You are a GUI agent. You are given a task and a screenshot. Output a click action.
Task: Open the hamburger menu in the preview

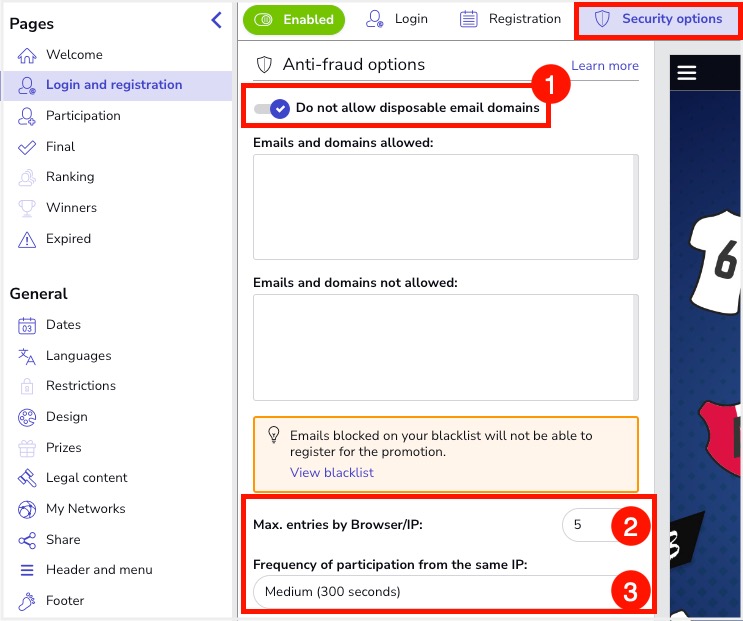[687, 73]
